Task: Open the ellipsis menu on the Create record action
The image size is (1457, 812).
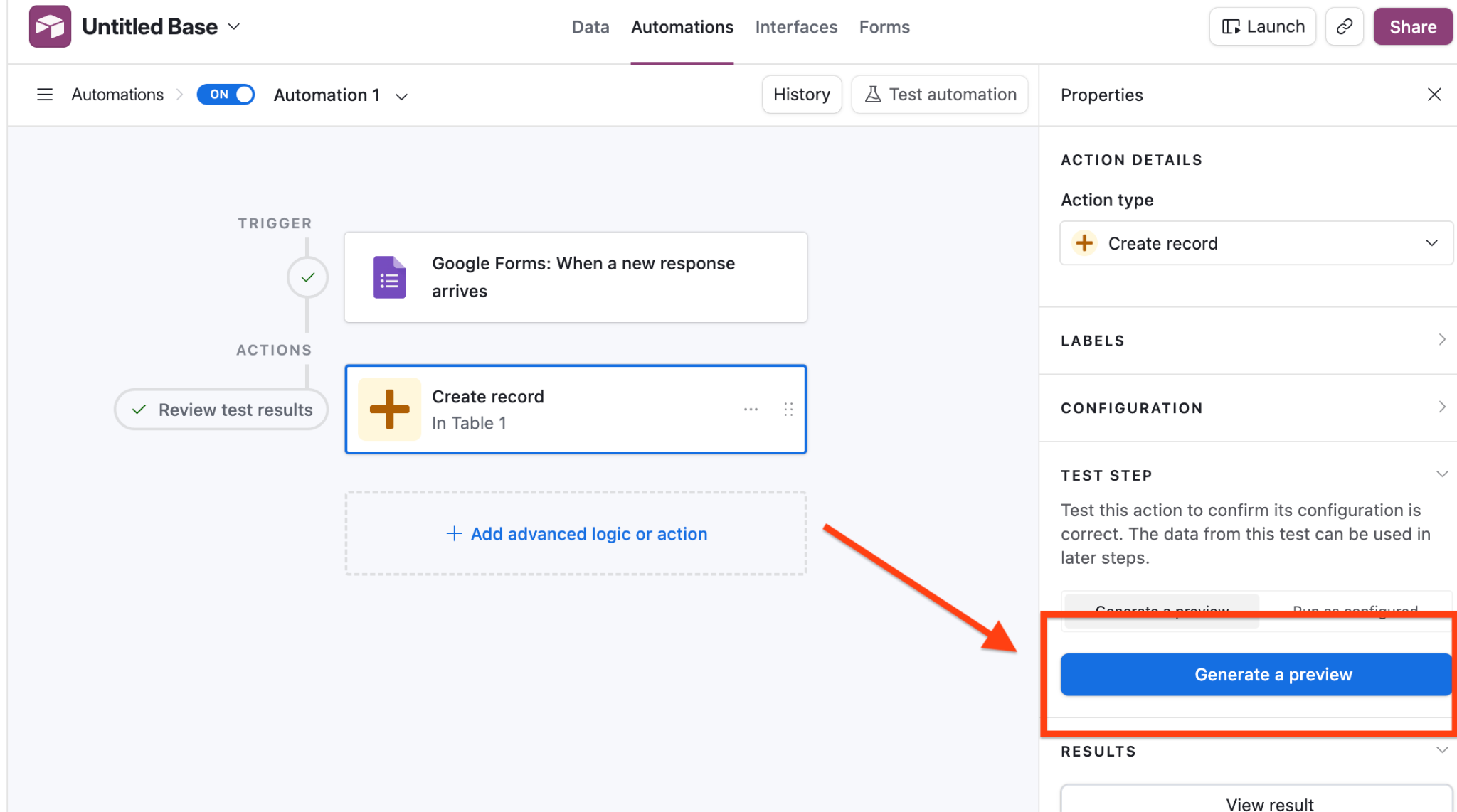Action: [751, 409]
